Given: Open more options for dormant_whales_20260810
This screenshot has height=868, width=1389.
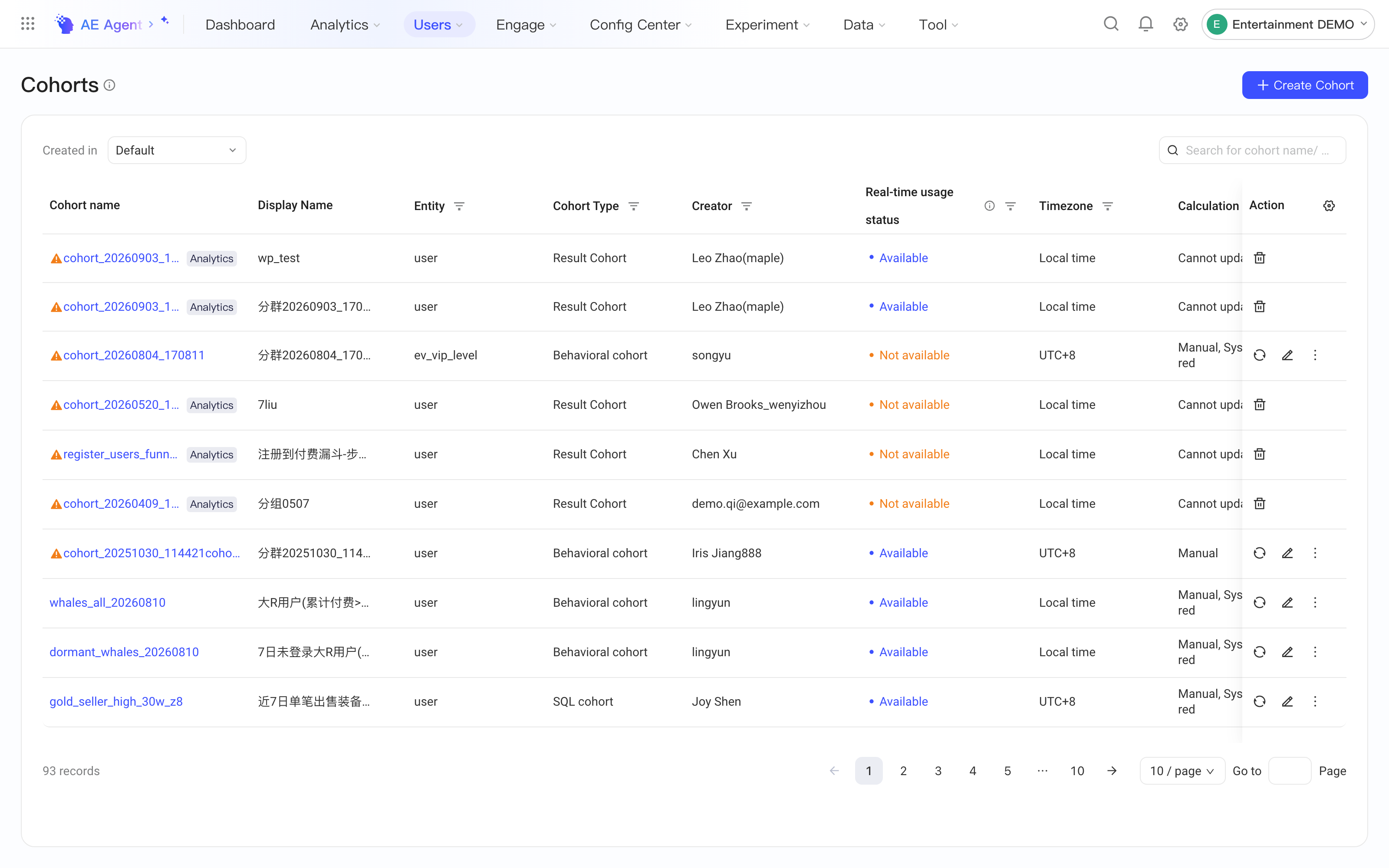Looking at the screenshot, I should coord(1315,651).
